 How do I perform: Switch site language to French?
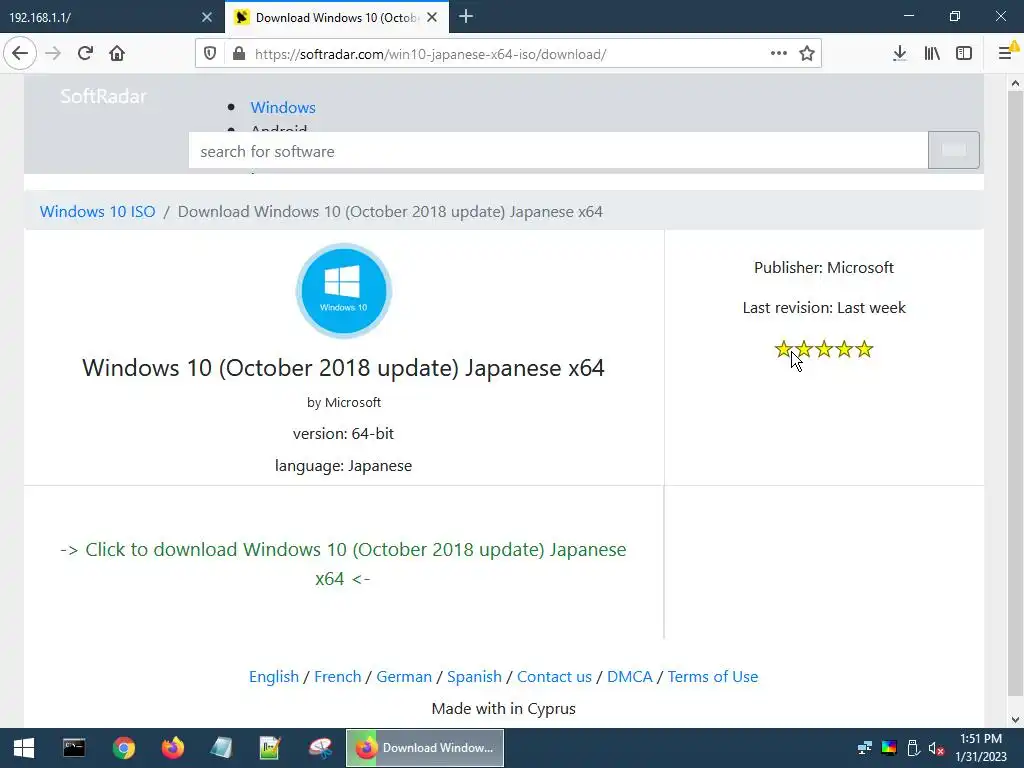(338, 677)
